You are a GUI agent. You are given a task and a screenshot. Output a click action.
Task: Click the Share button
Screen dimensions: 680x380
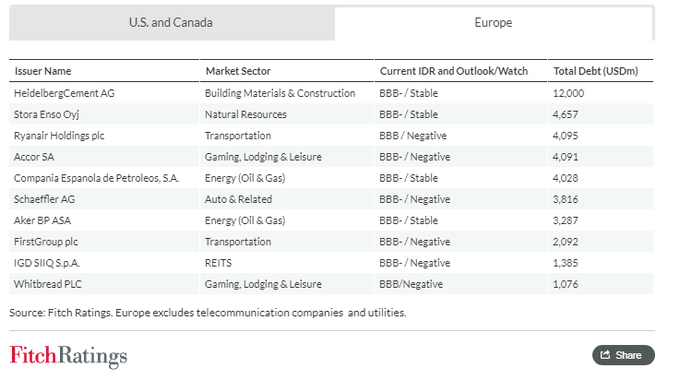(623, 355)
